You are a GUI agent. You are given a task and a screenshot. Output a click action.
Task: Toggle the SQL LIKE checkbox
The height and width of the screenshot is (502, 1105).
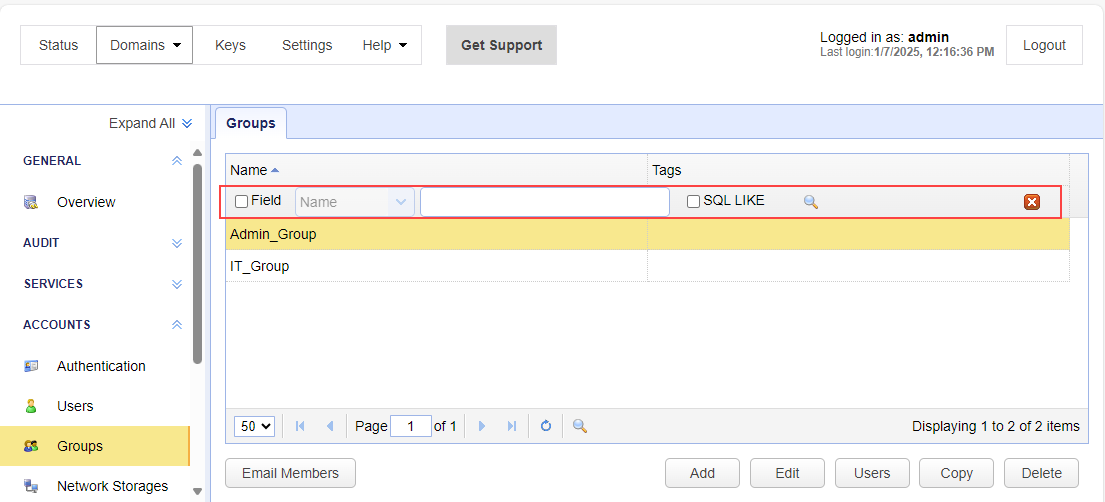693,202
